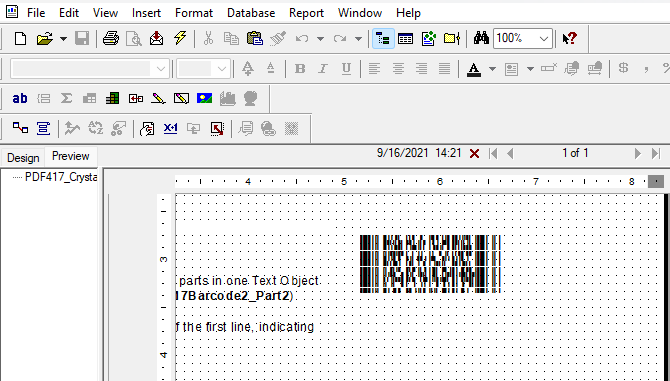Click the Insert Chart icon
Screen dimensions: 670x381
pos(227,99)
